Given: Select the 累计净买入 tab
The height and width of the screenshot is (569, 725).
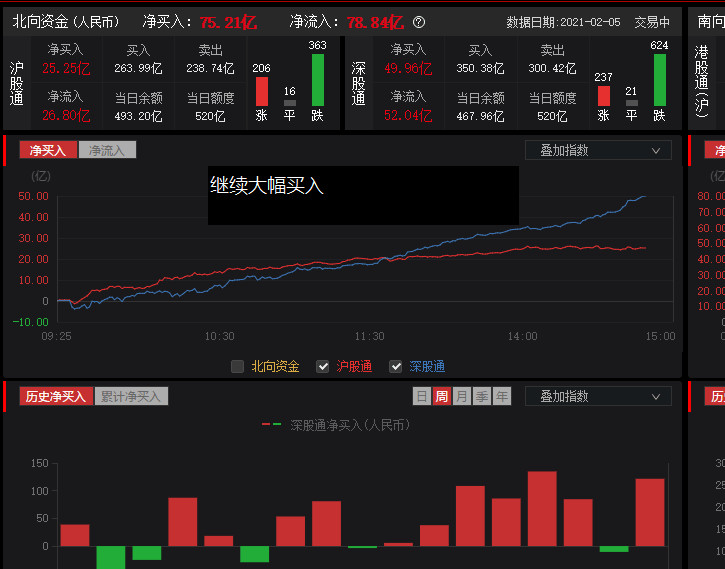Looking at the screenshot, I should point(131,396).
